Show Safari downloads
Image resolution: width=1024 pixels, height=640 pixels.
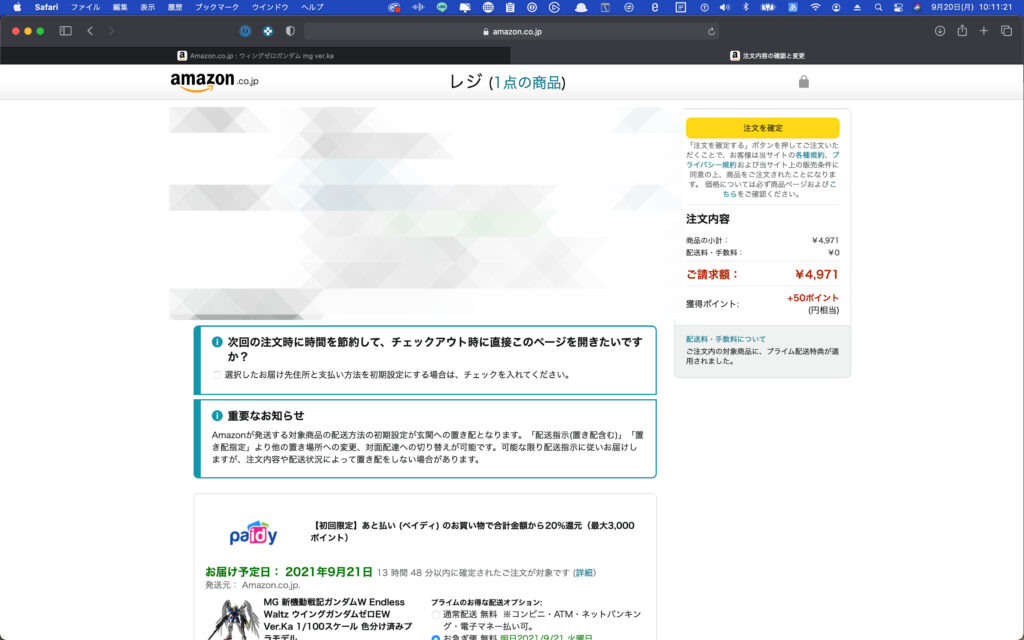click(x=940, y=31)
